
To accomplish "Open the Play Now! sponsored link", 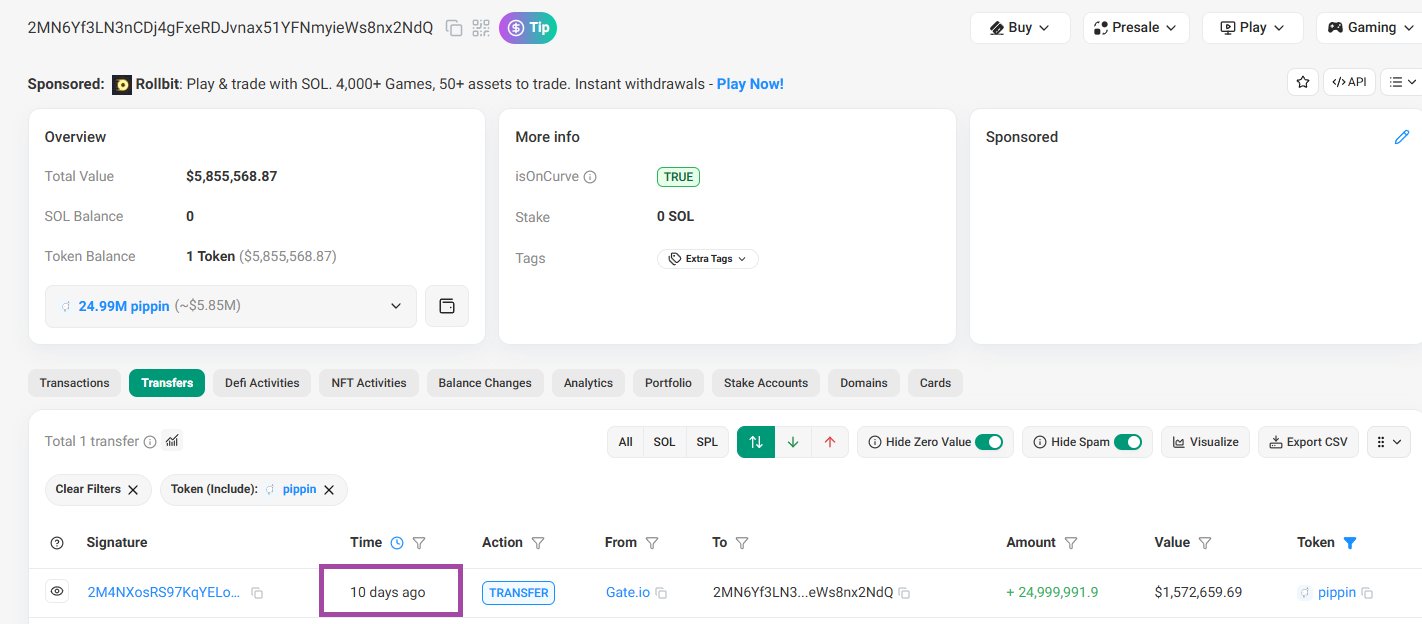I will pyautogui.click(x=750, y=84).
